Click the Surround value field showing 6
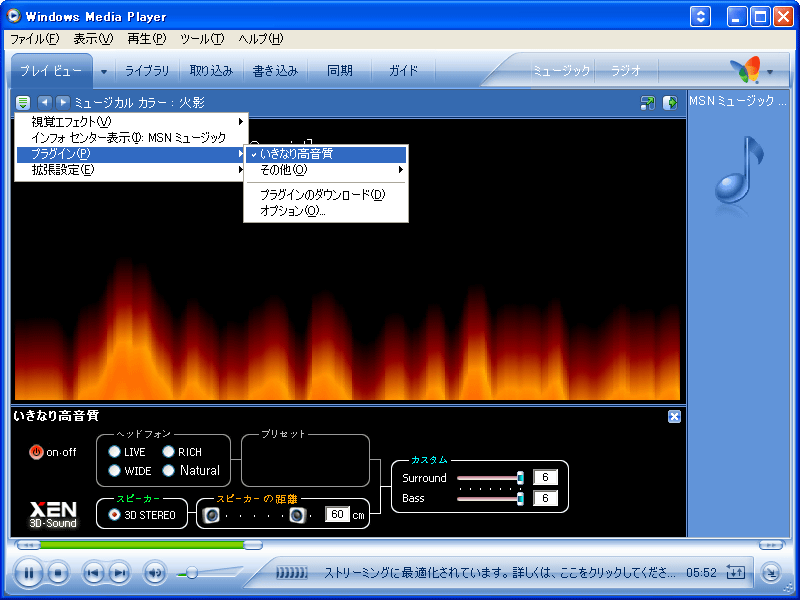Image resolution: width=800 pixels, height=600 pixels. click(x=545, y=477)
